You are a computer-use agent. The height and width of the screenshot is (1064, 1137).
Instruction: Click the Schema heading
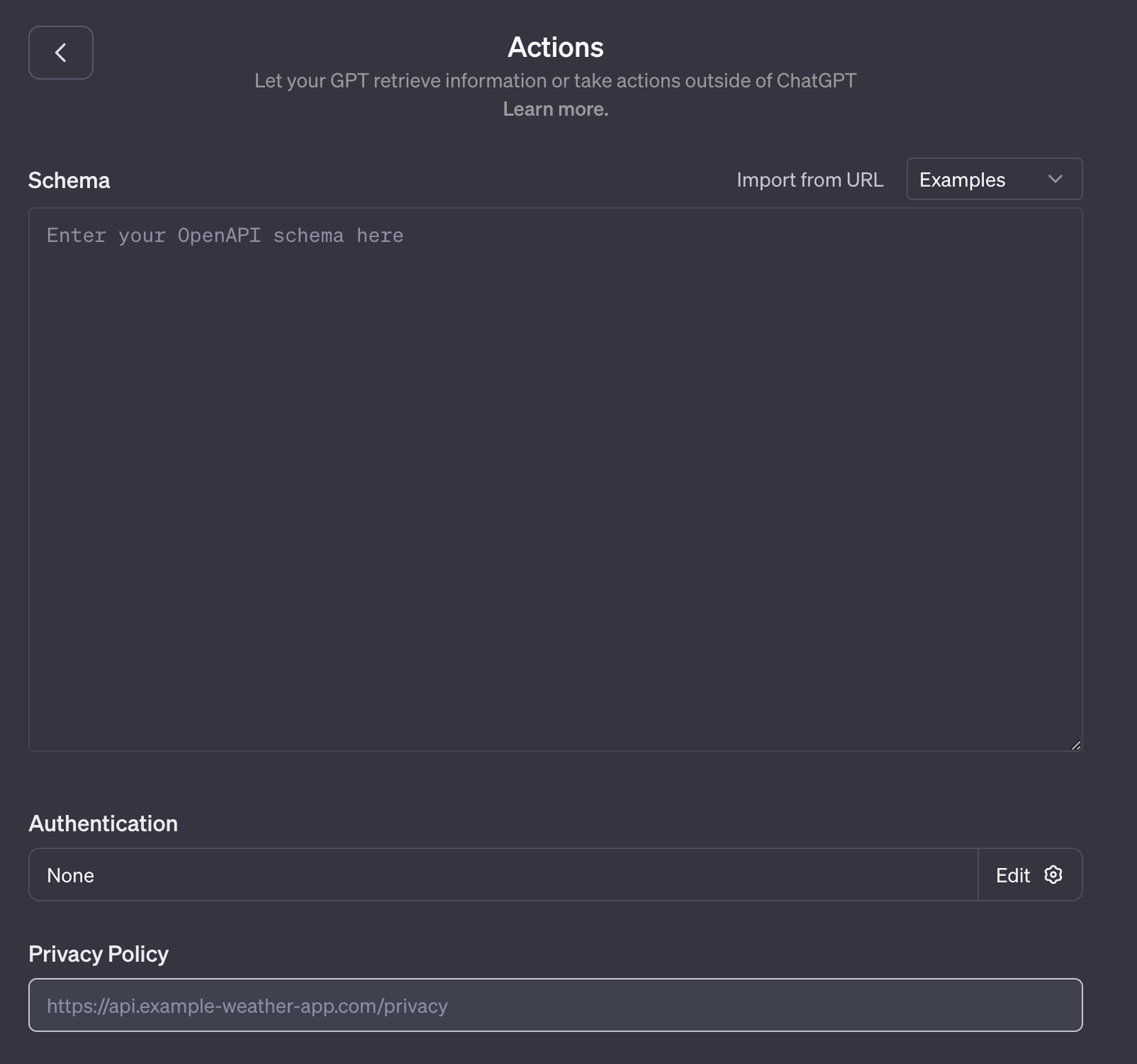(x=69, y=180)
